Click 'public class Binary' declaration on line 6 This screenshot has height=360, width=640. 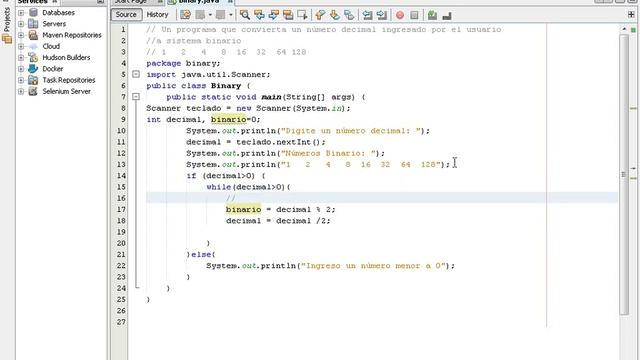coord(194,86)
